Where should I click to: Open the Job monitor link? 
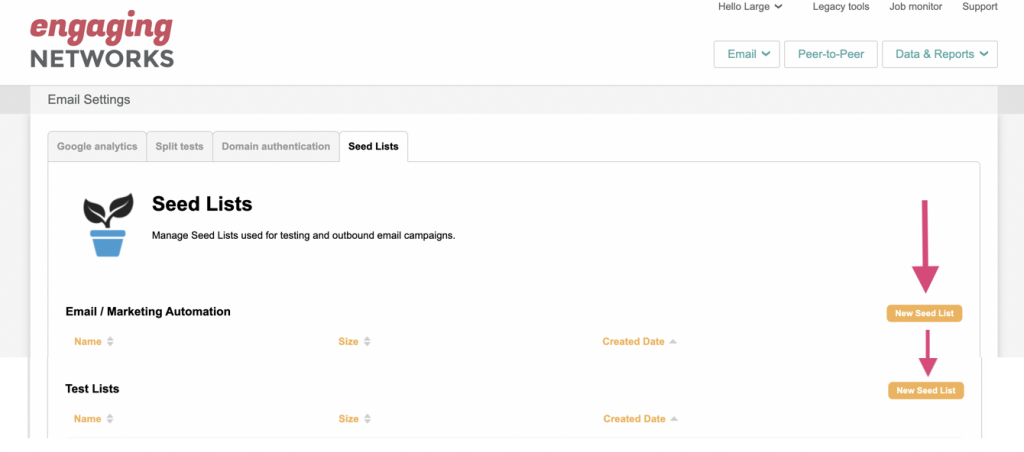point(915,7)
